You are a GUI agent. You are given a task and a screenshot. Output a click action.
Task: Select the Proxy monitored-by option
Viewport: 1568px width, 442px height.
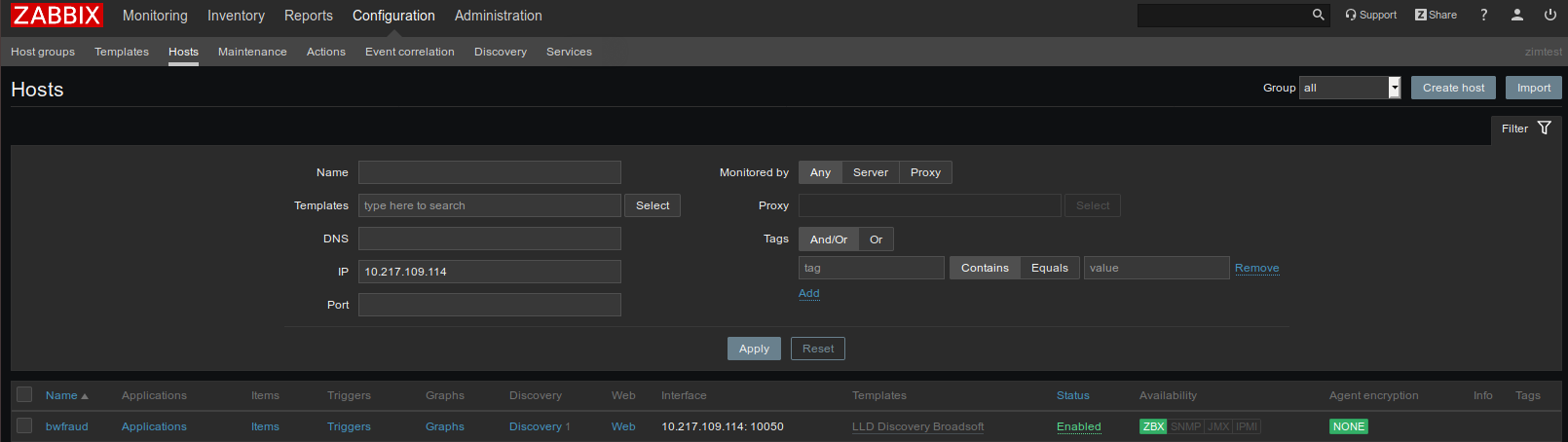924,172
